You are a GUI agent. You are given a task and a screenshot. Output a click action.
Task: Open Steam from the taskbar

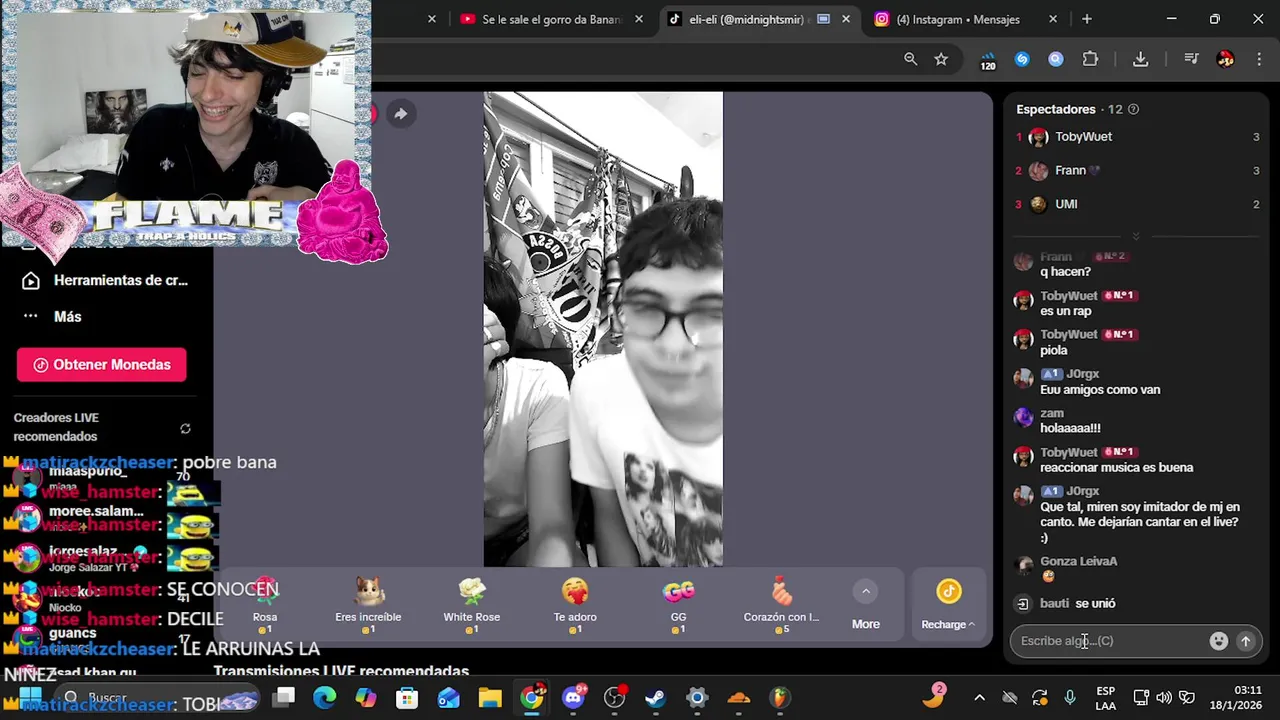point(655,697)
